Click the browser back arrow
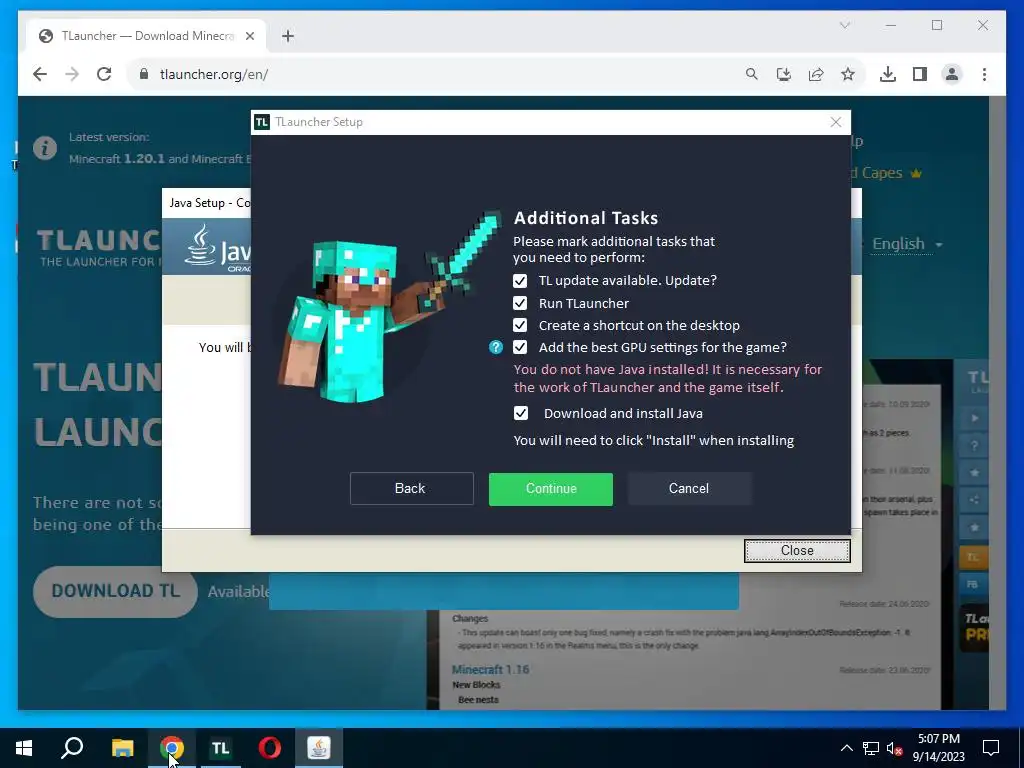1024x768 pixels. point(40,74)
